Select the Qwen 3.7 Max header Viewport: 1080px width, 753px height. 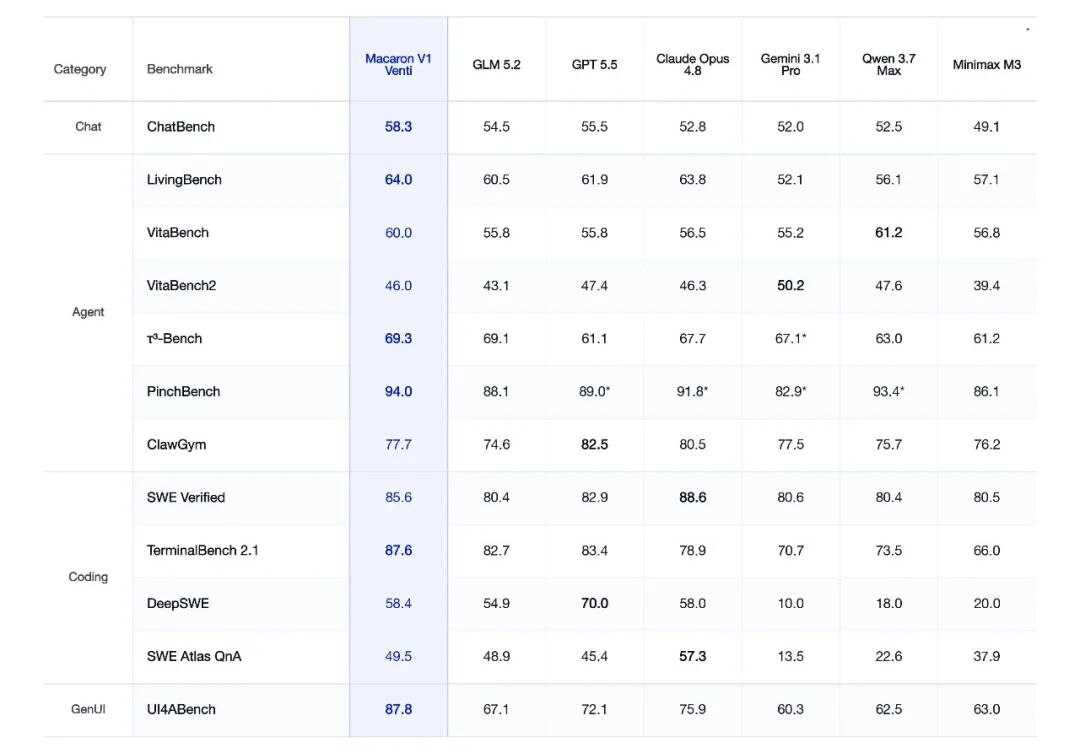(x=889, y=65)
